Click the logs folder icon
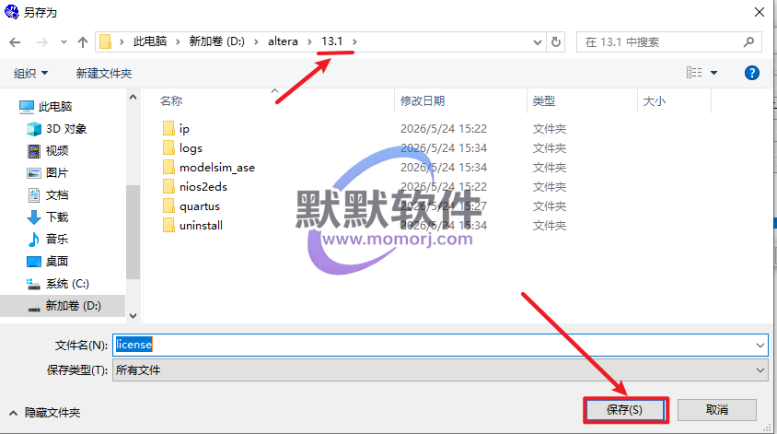Image resolution: width=777 pixels, height=434 pixels. pyautogui.click(x=168, y=148)
